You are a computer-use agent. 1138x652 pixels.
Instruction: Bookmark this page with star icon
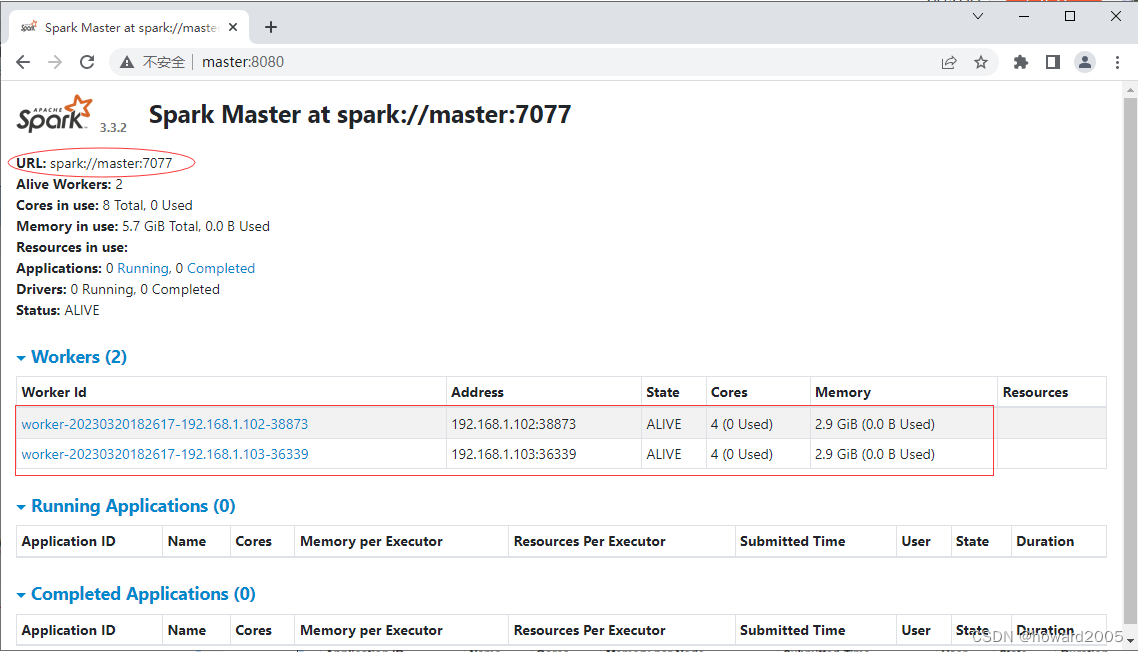pyautogui.click(x=981, y=62)
